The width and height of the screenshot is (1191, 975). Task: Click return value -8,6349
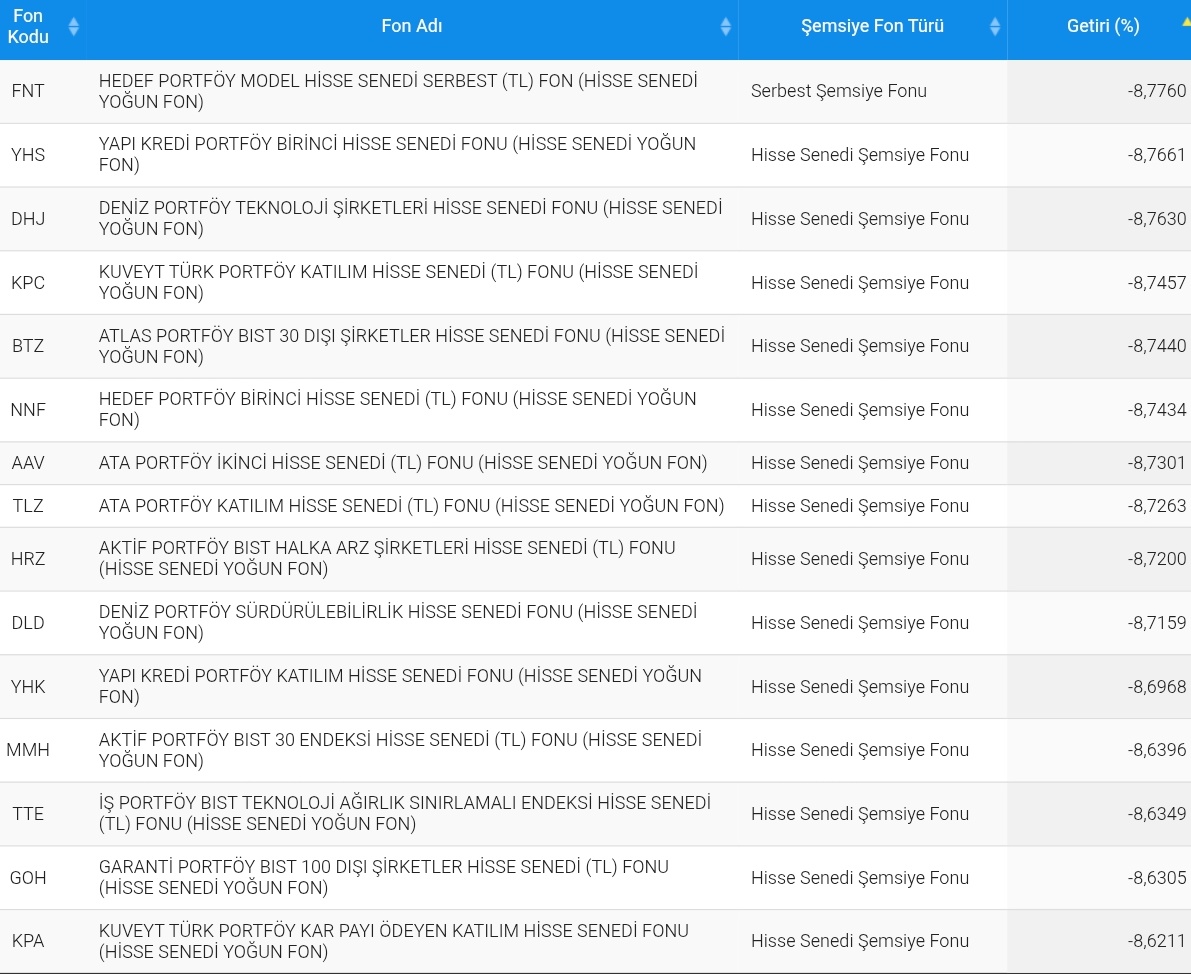click(1157, 814)
